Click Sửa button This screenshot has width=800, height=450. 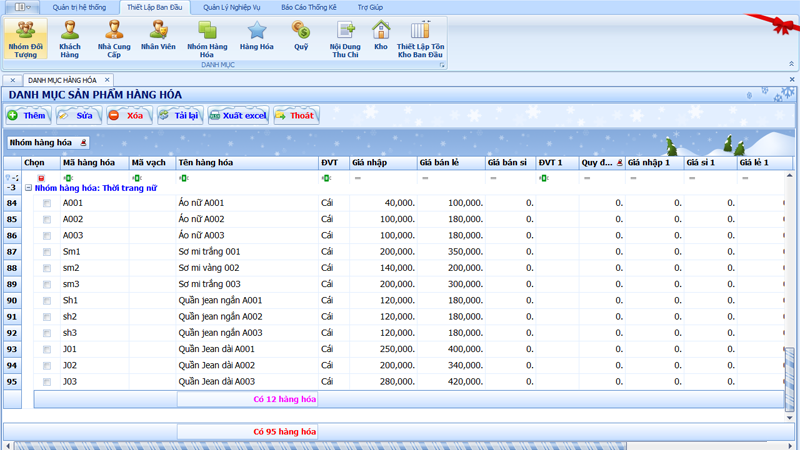coord(79,115)
